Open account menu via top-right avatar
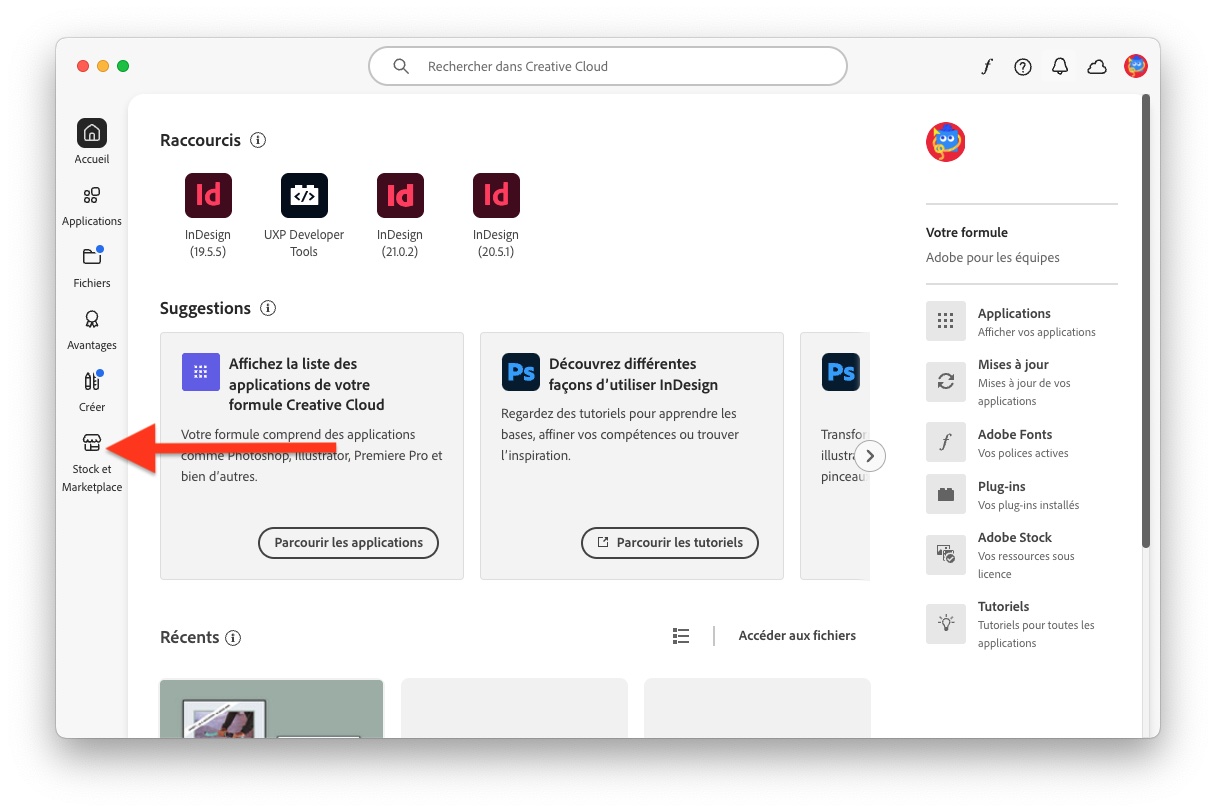 pyautogui.click(x=1136, y=67)
